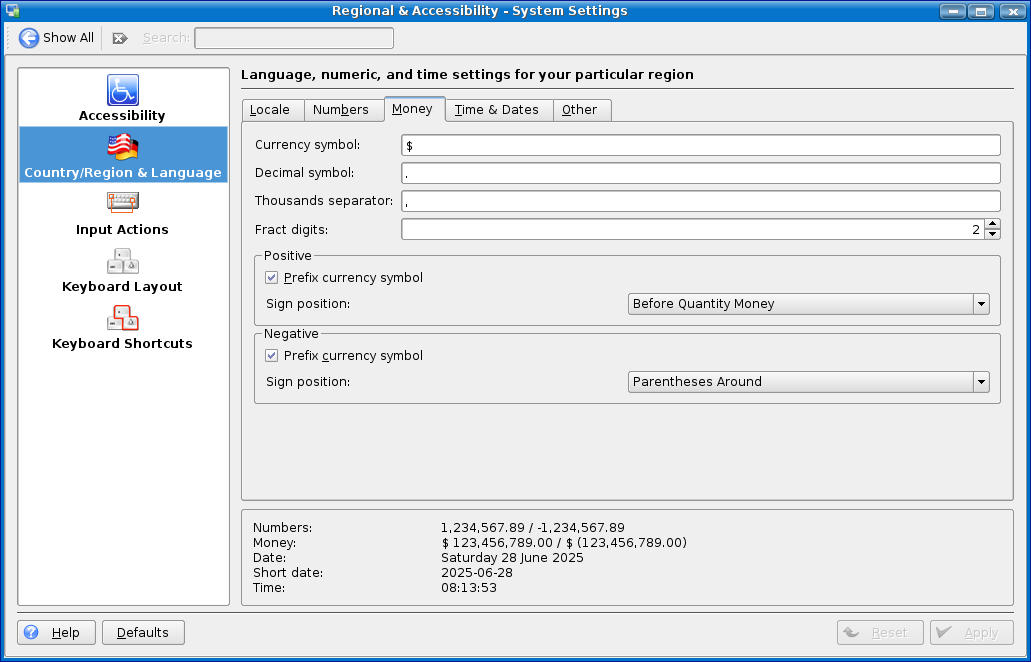
Task: Decrease Fract digits with down arrow
Action: coord(992,235)
